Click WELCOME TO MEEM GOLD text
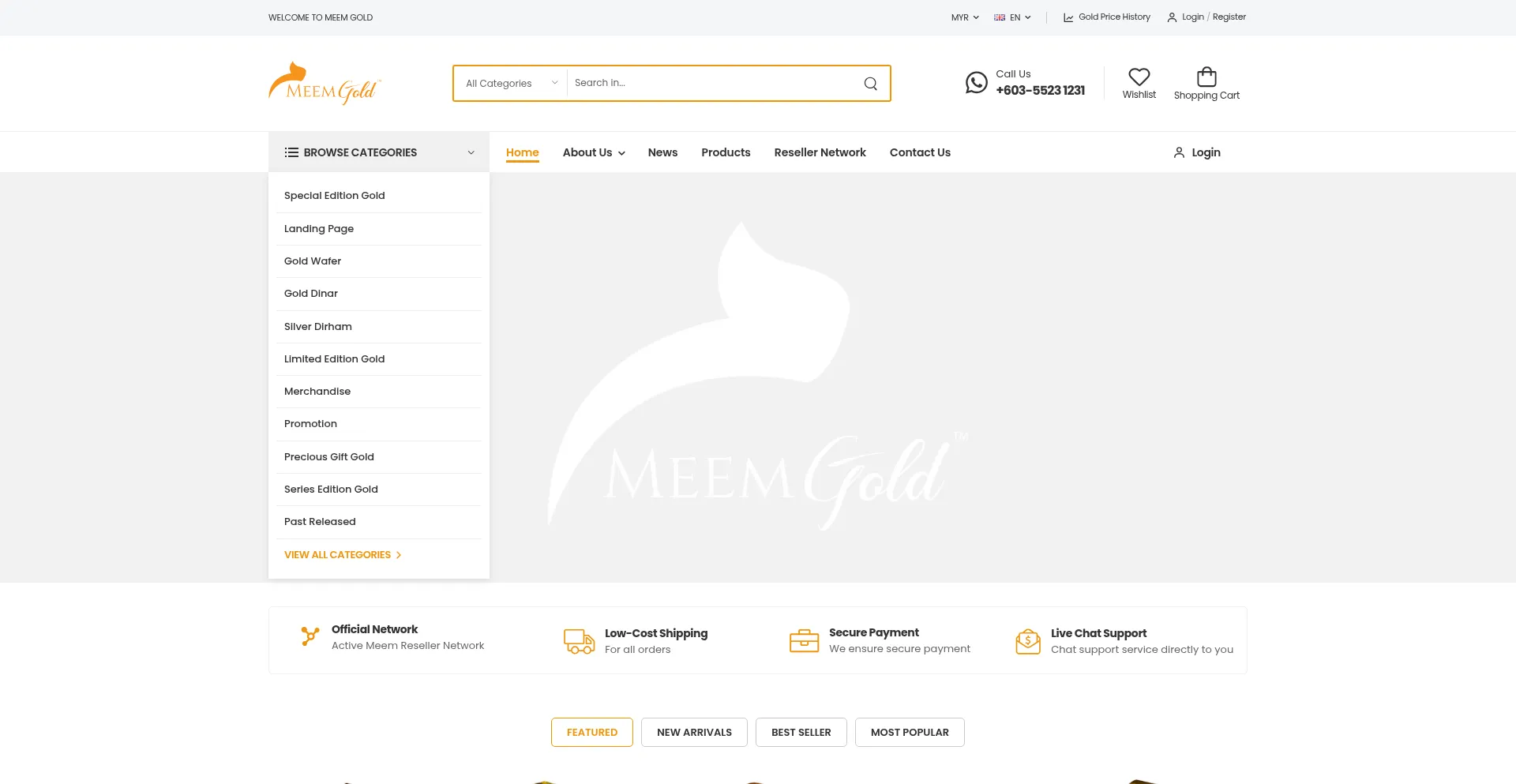This screenshot has height=784, width=1516. point(321,17)
